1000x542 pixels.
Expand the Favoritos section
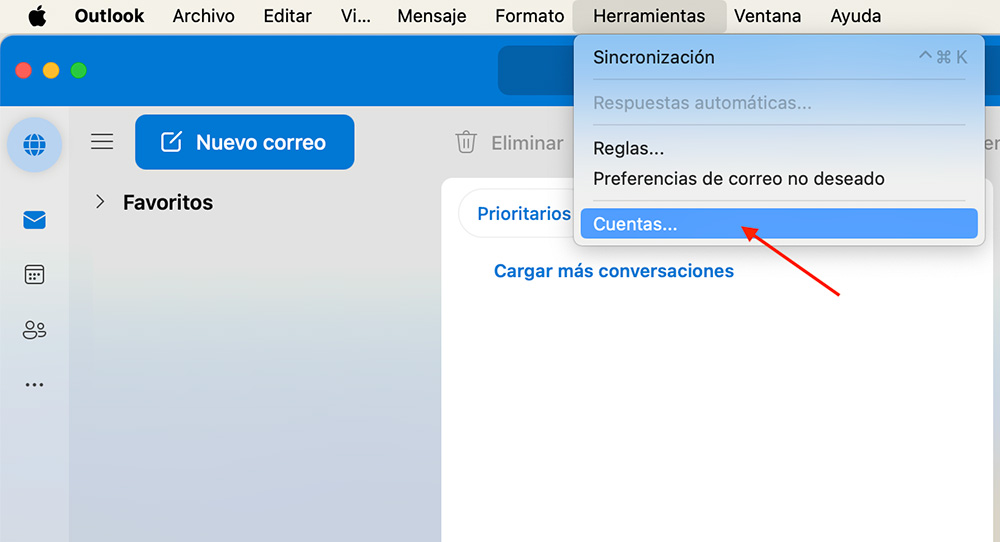coord(100,202)
